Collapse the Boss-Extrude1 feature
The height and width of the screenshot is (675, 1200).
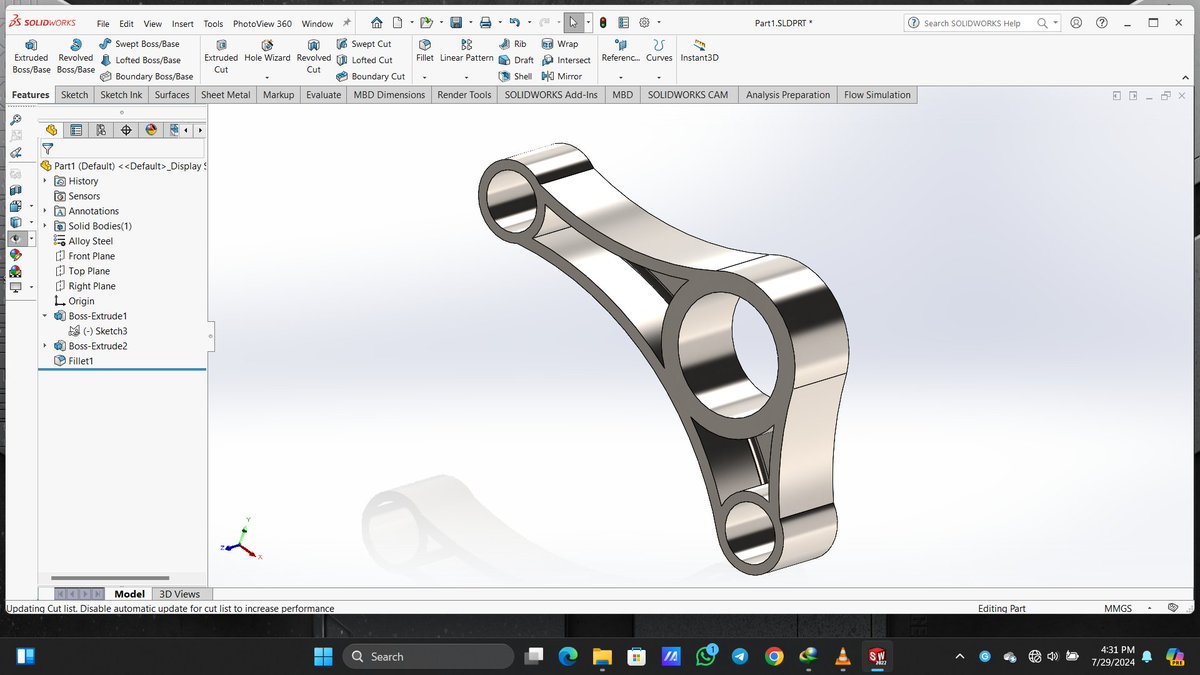click(45, 316)
